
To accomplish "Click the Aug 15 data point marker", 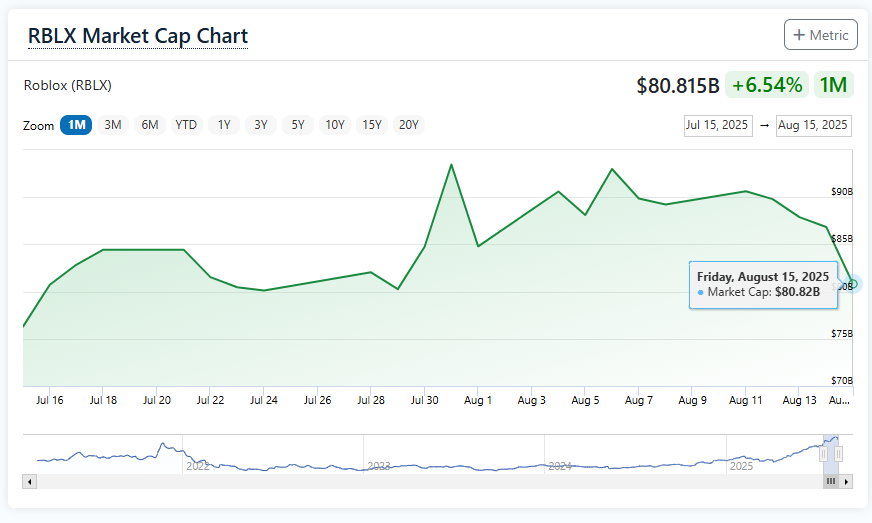I will tap(853, 284).
